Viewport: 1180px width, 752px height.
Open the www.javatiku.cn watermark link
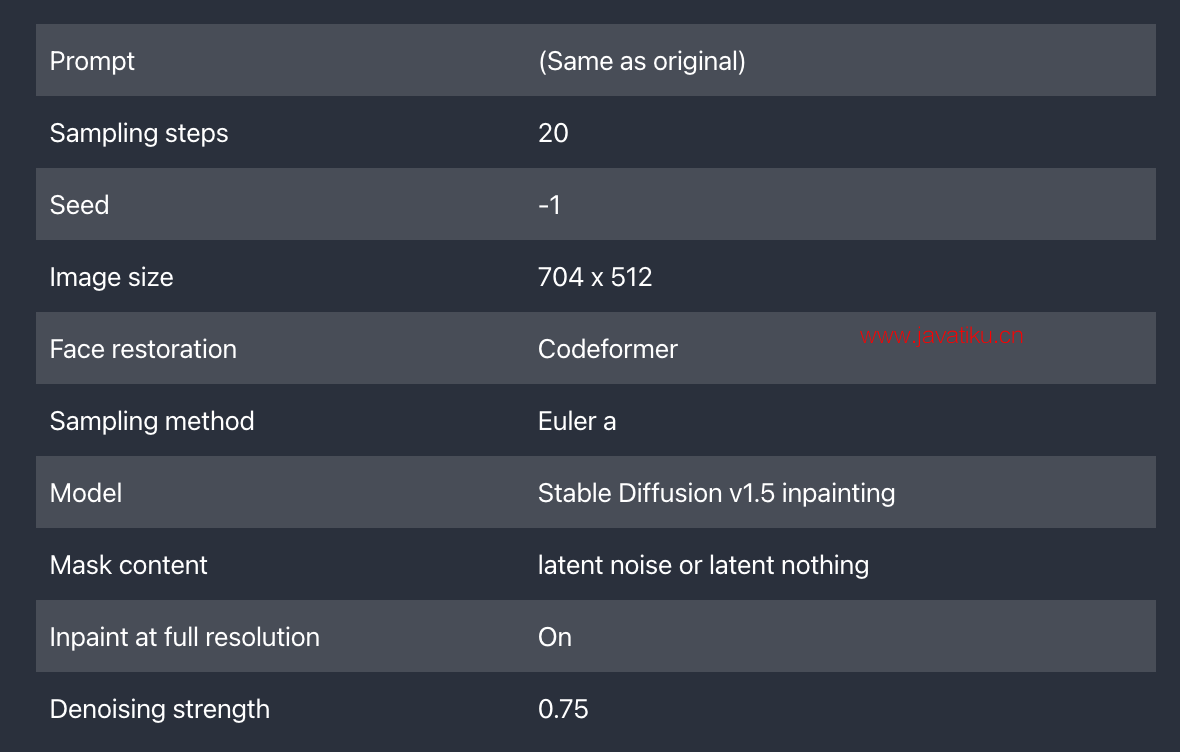click(941, 336)
